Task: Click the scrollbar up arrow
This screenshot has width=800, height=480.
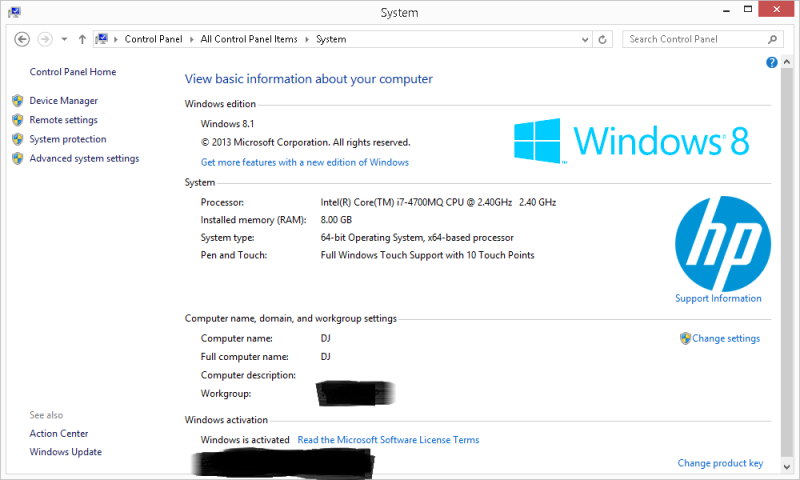Action: [x=786, y=62]
